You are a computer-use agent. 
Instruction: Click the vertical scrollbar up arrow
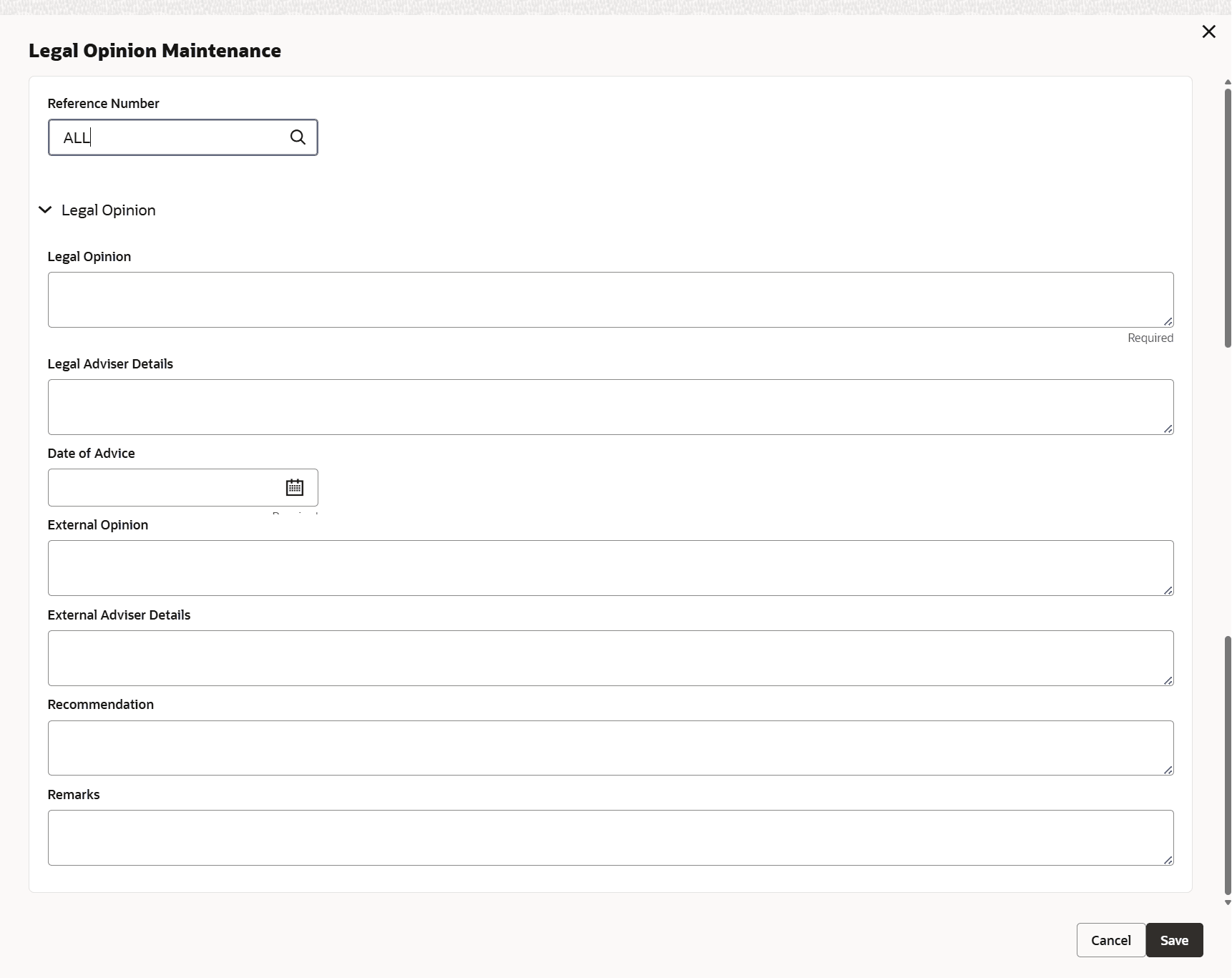(1228, 82)
